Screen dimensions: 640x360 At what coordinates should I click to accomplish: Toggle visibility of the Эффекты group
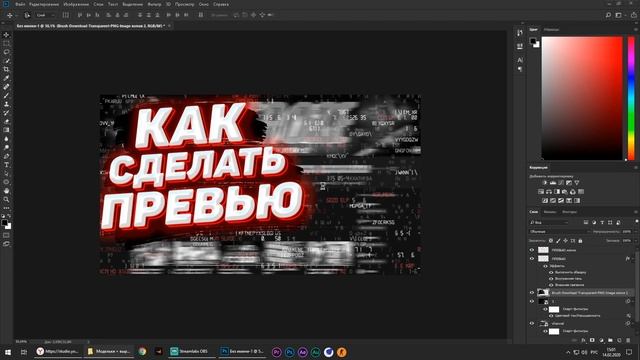pos(545,266)
